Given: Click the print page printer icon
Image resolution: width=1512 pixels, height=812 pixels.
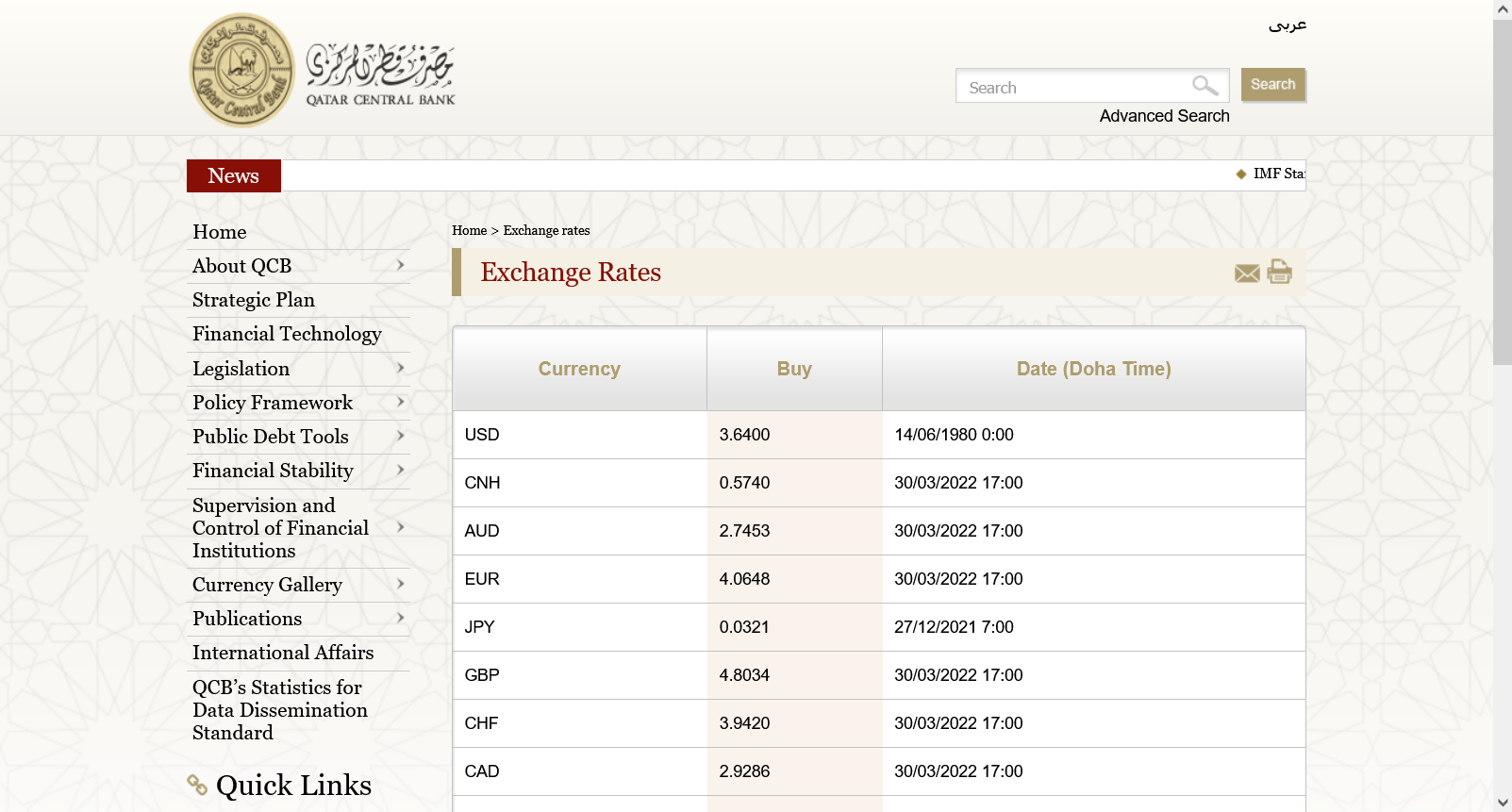Looking at the screenshot, I should (x=1280, y=272).
